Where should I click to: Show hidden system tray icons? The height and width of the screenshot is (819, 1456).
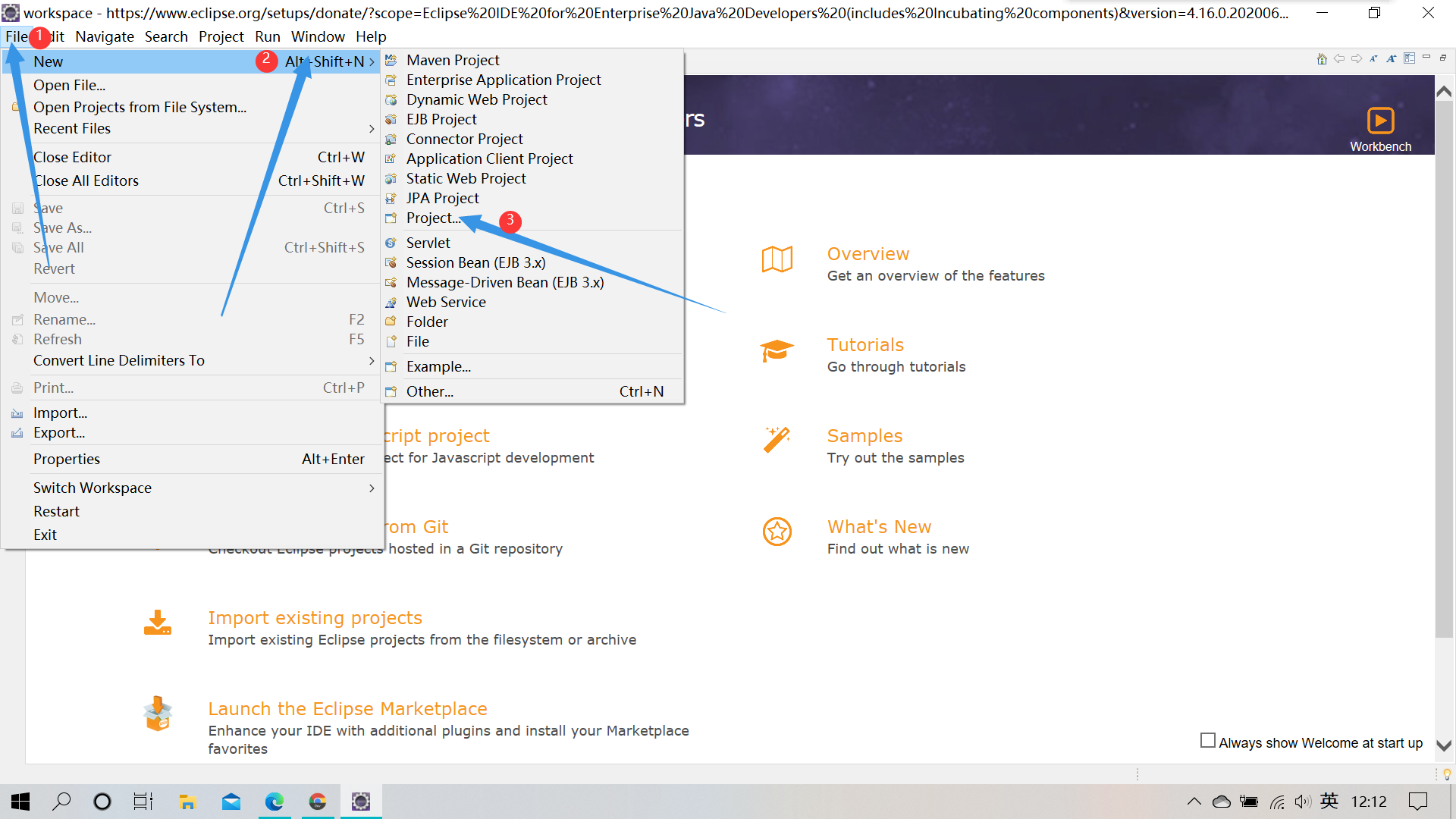tap(1194, 802)
